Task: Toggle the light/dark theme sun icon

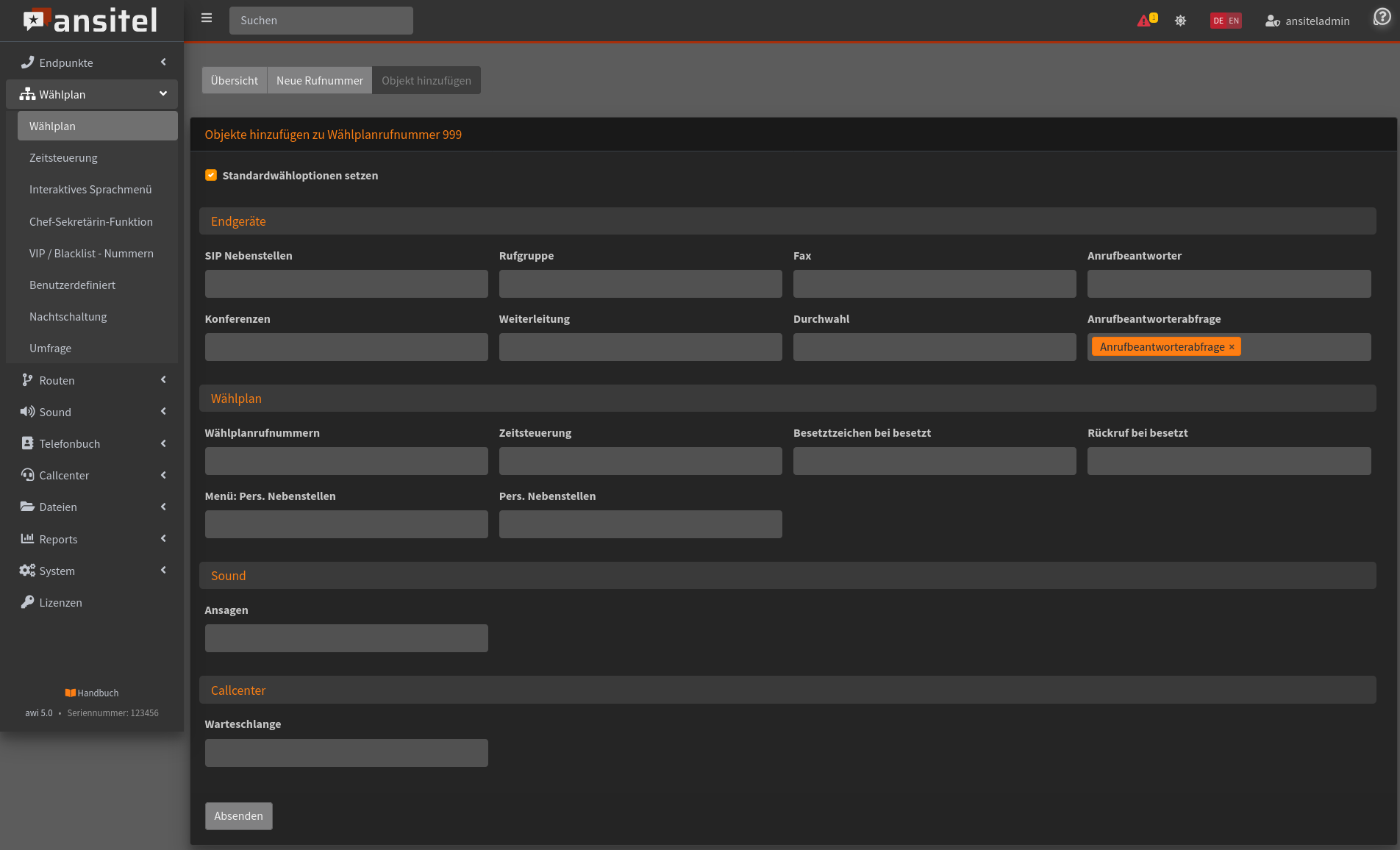Action: click(x=1180, y=21)
